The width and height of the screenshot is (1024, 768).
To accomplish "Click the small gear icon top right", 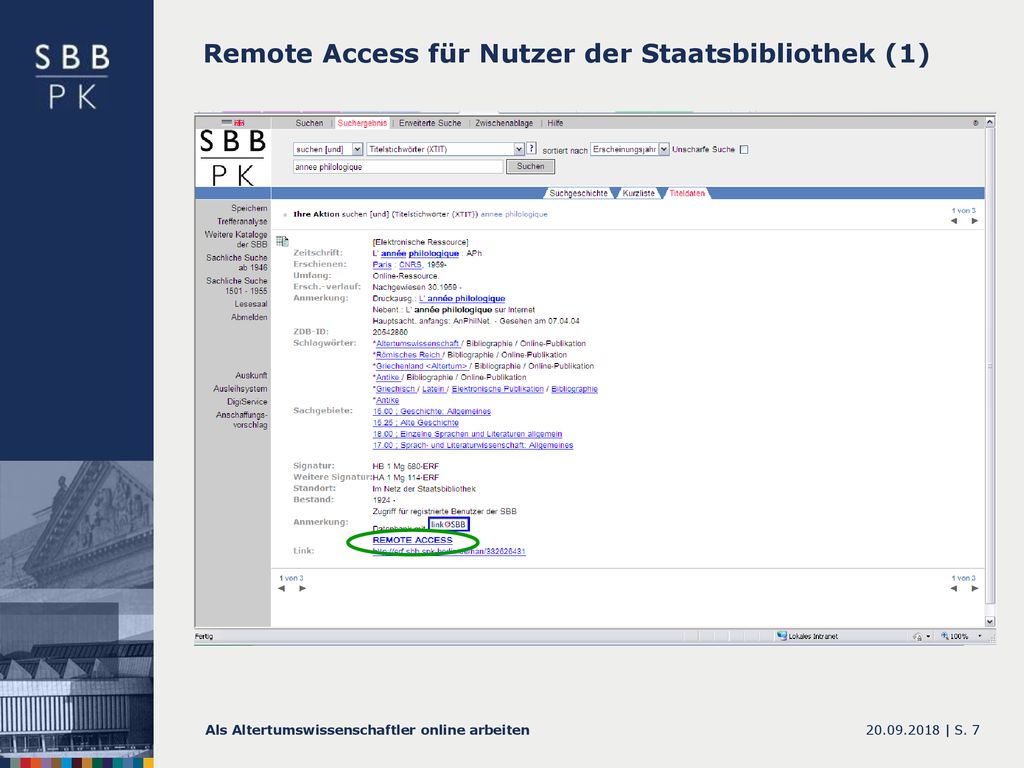I will click(x=976, y=123).
